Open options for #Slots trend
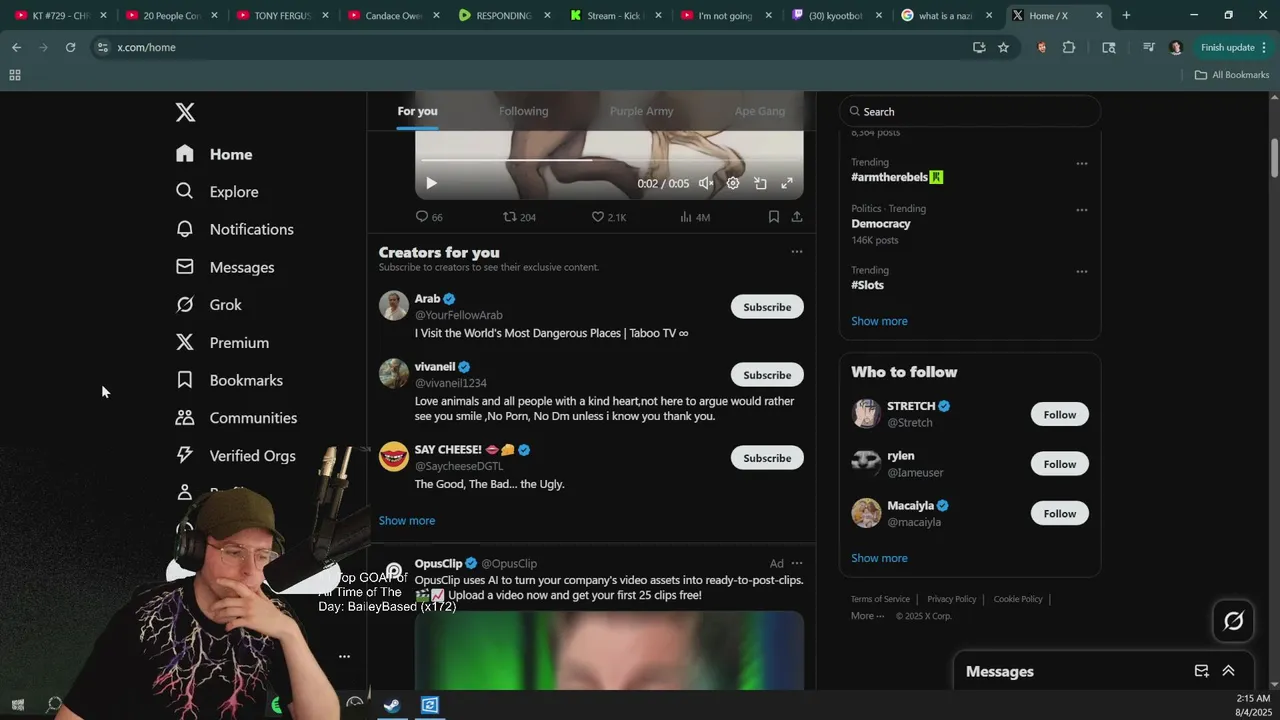 (x=1082, y=271)
